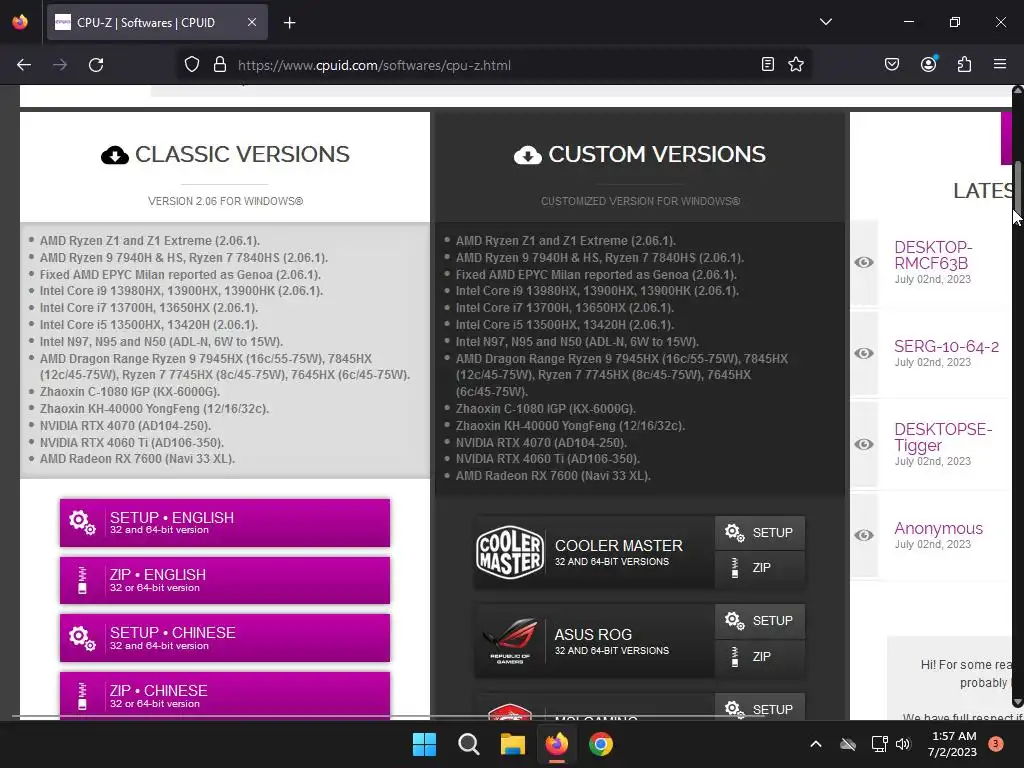Open the Firefox application menu

(x=1000, y=64)
